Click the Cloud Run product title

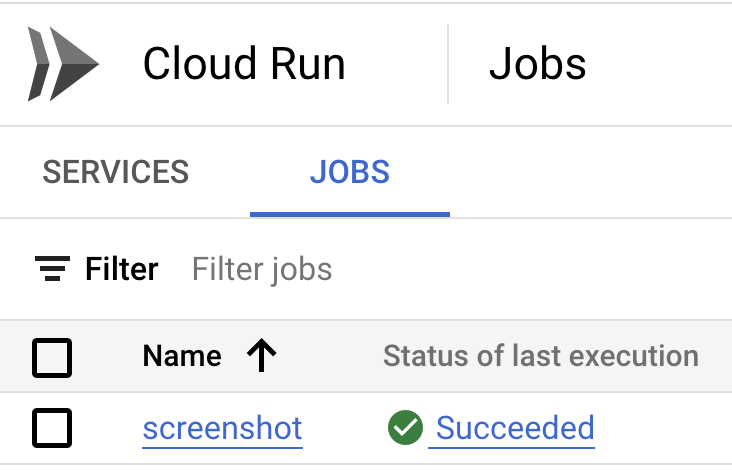[244, 65]
